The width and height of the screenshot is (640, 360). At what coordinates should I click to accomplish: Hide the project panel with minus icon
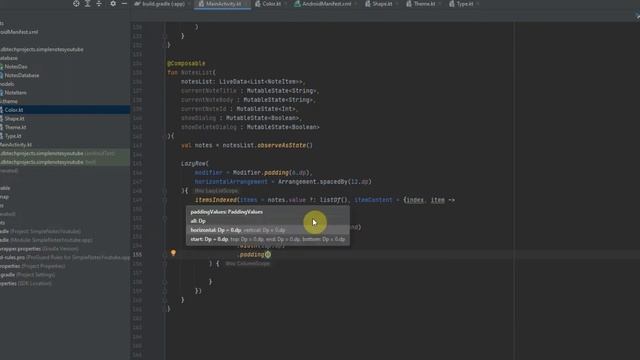[124, 4]
